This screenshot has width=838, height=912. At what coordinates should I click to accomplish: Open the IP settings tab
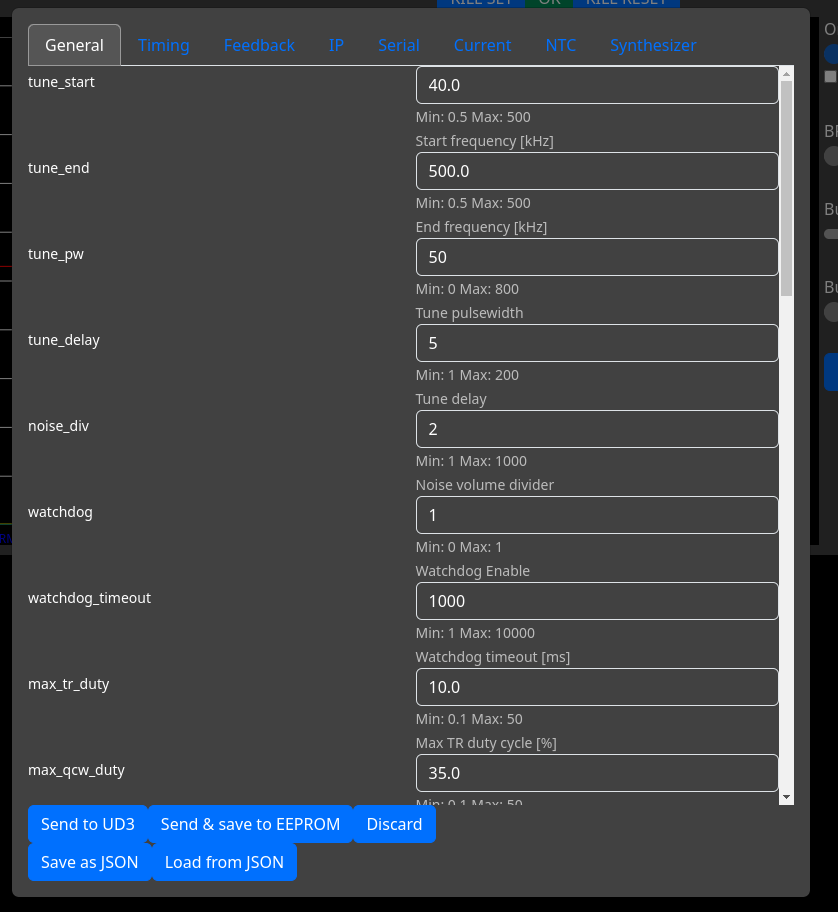(336, 45)
